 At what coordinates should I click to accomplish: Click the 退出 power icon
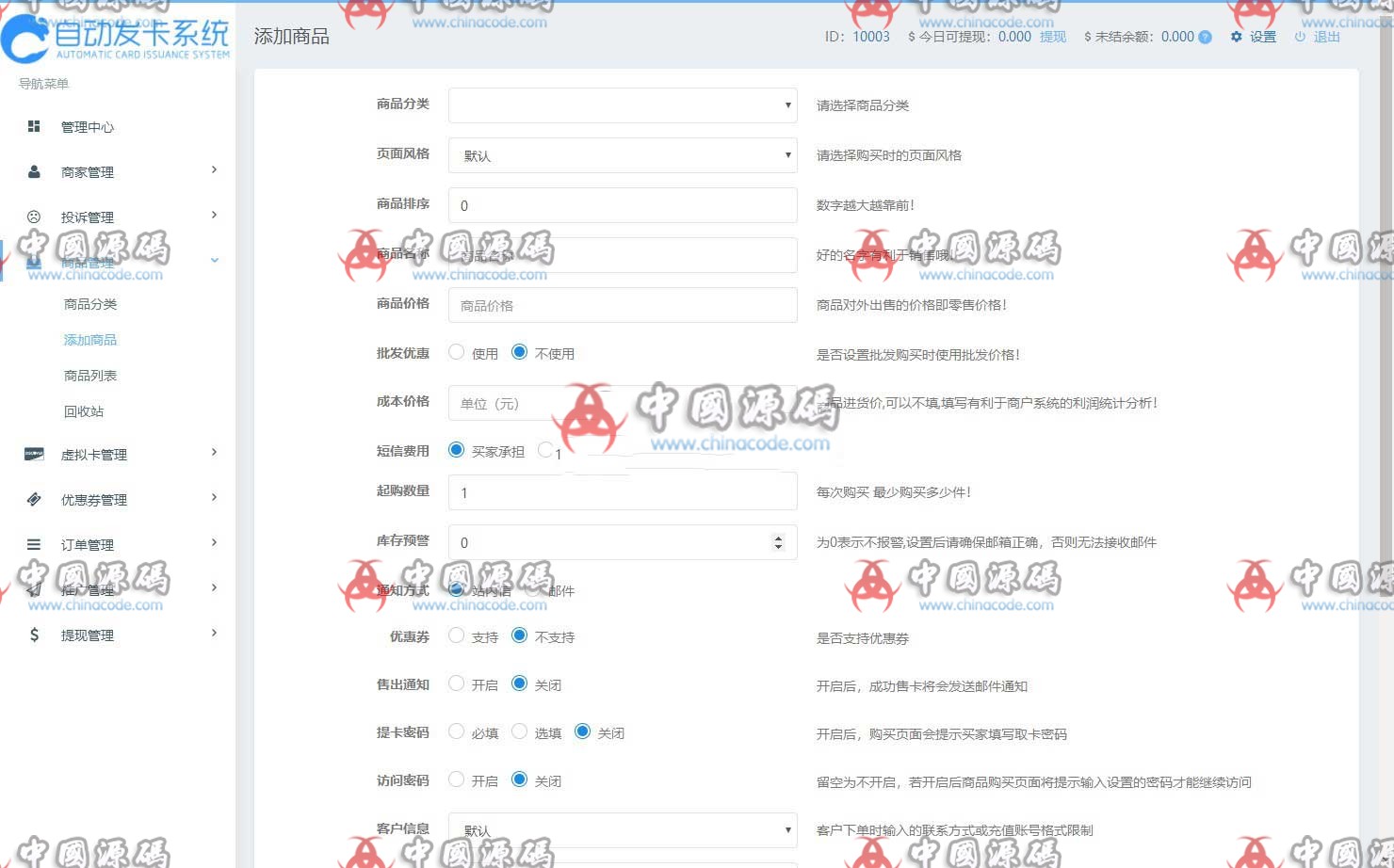pyautogui.click(x=1301, y=38)
